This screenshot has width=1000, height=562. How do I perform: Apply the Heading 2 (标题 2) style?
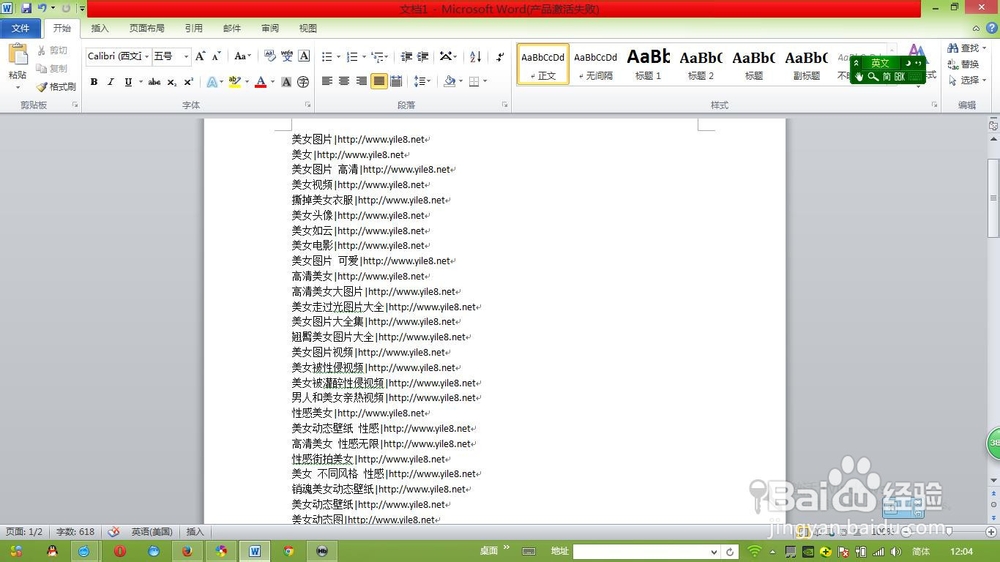click(x=701, y=64)
